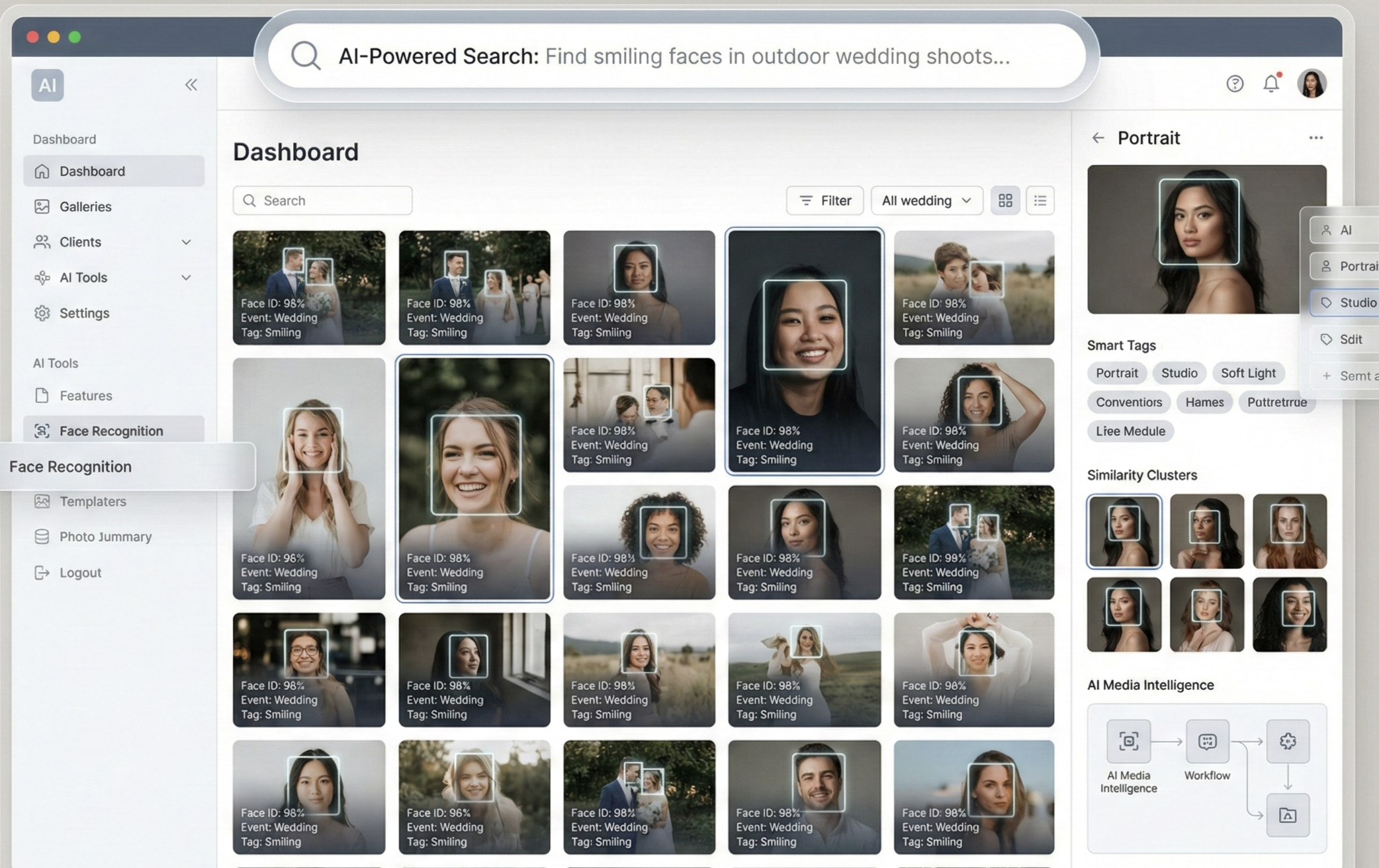
Task: Open Settings in the sidebar
Action: coord(114,313)
